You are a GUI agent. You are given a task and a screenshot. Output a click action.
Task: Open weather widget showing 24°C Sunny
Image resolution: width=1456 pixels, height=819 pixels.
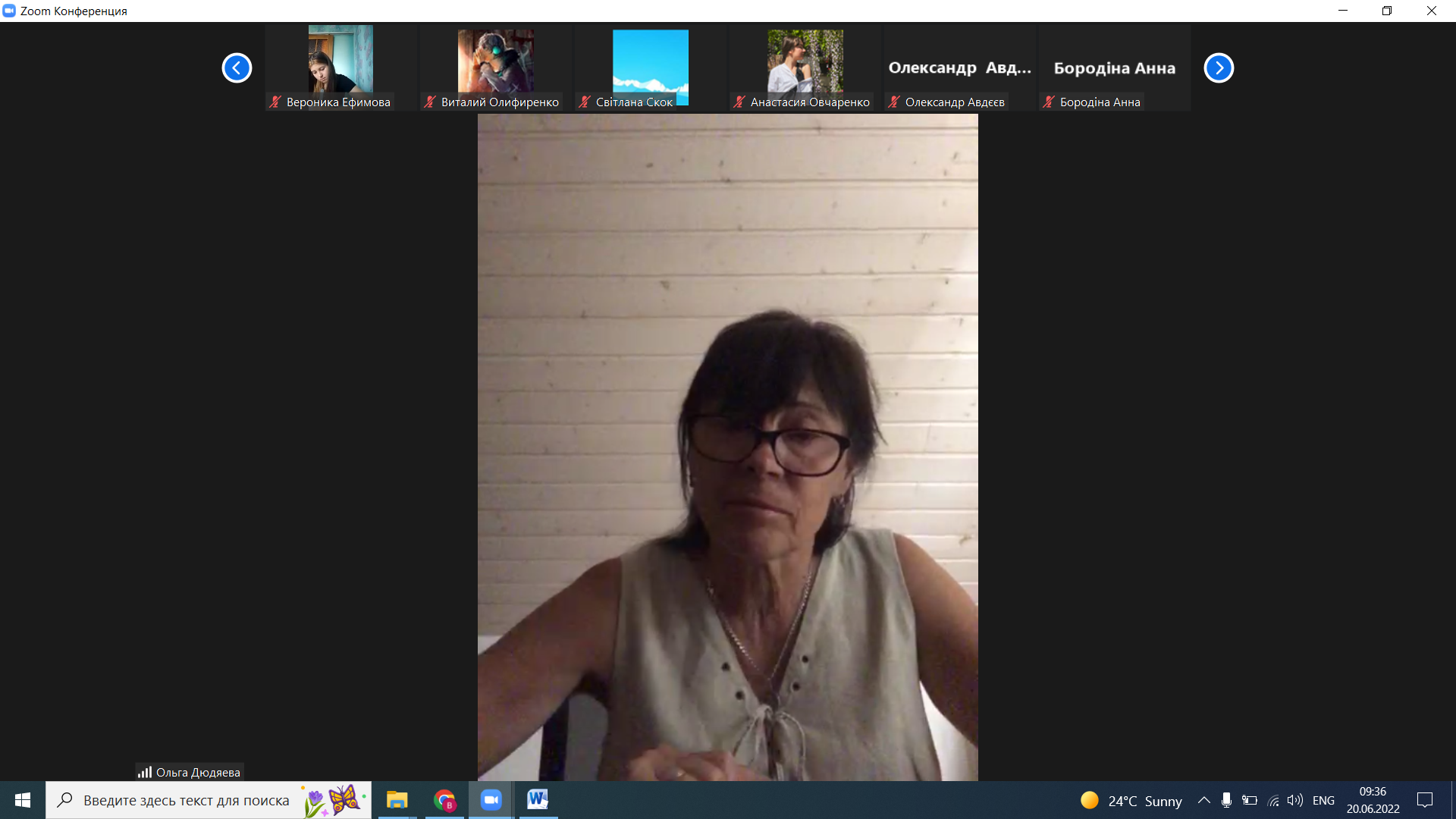pyautogui.click(x=1131, y=801)
